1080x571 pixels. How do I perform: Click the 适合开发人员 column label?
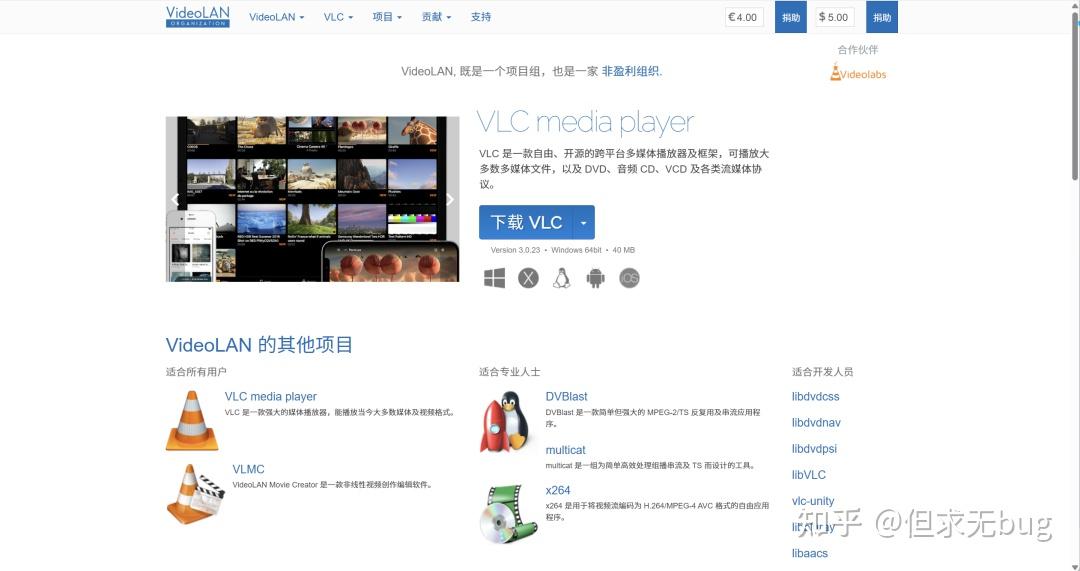click(822, 372)
